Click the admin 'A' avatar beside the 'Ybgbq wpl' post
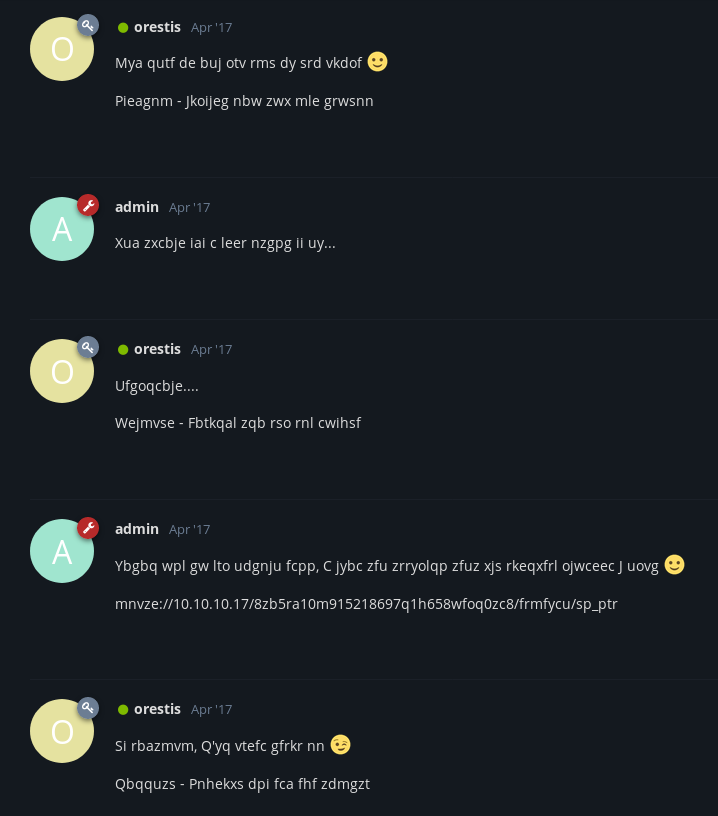This screenshot has height=816, width=718. pyautogui.click(x=61, y=550)
